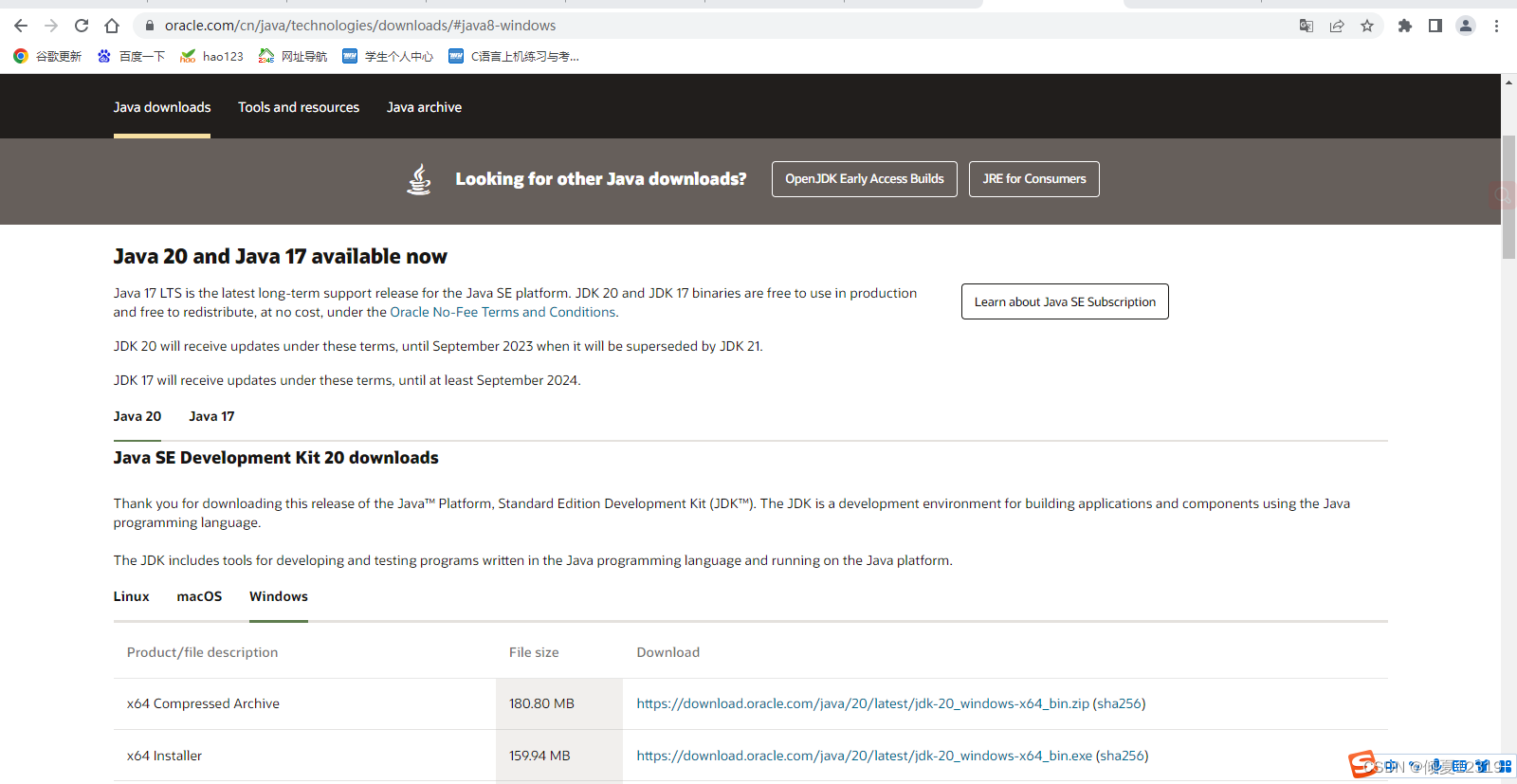This screenshot has width=1517, height=784.
Task: Download jdk-20_windows-x64_bin.zip link
Action: [863, 703]
